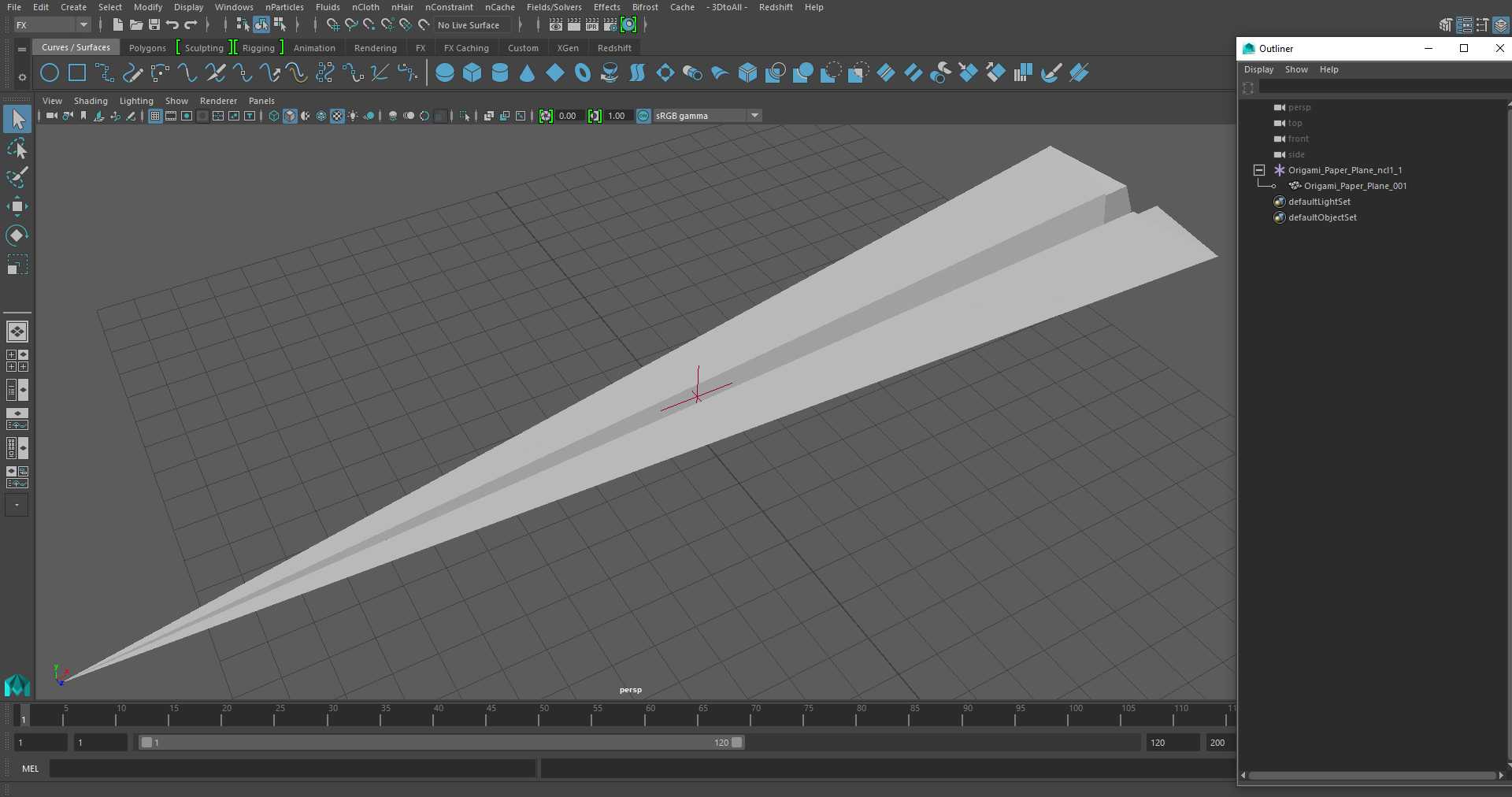Open the Render Settings clapperboard icon
Screen dimensions: 1512x797
[x=610, y=25]
